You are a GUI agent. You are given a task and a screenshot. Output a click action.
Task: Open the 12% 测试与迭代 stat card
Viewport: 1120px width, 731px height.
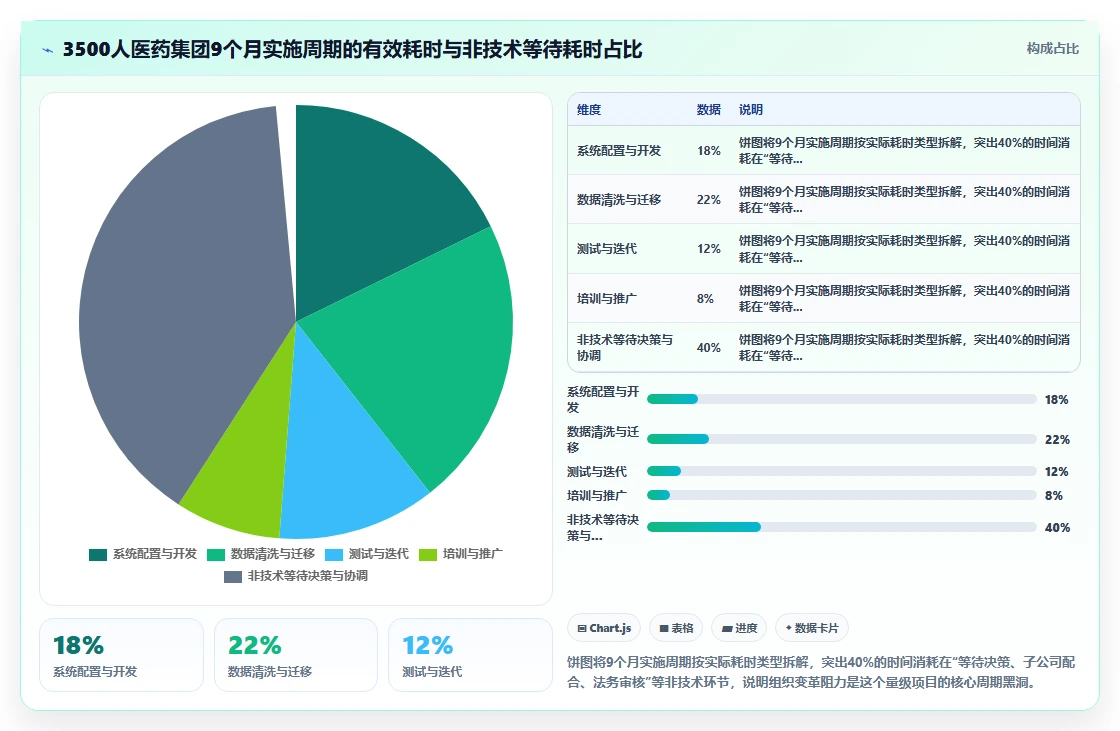[470, 655]
